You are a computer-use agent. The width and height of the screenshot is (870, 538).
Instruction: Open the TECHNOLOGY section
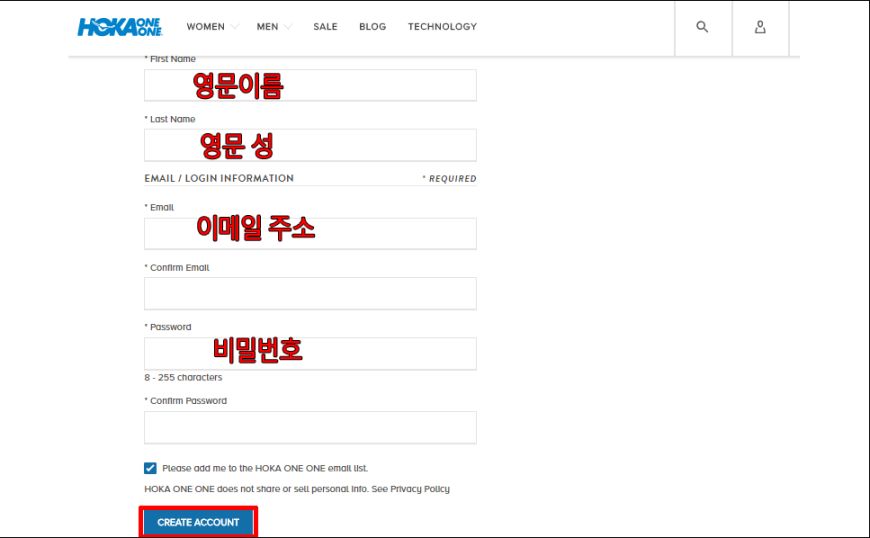coord(442,27)
